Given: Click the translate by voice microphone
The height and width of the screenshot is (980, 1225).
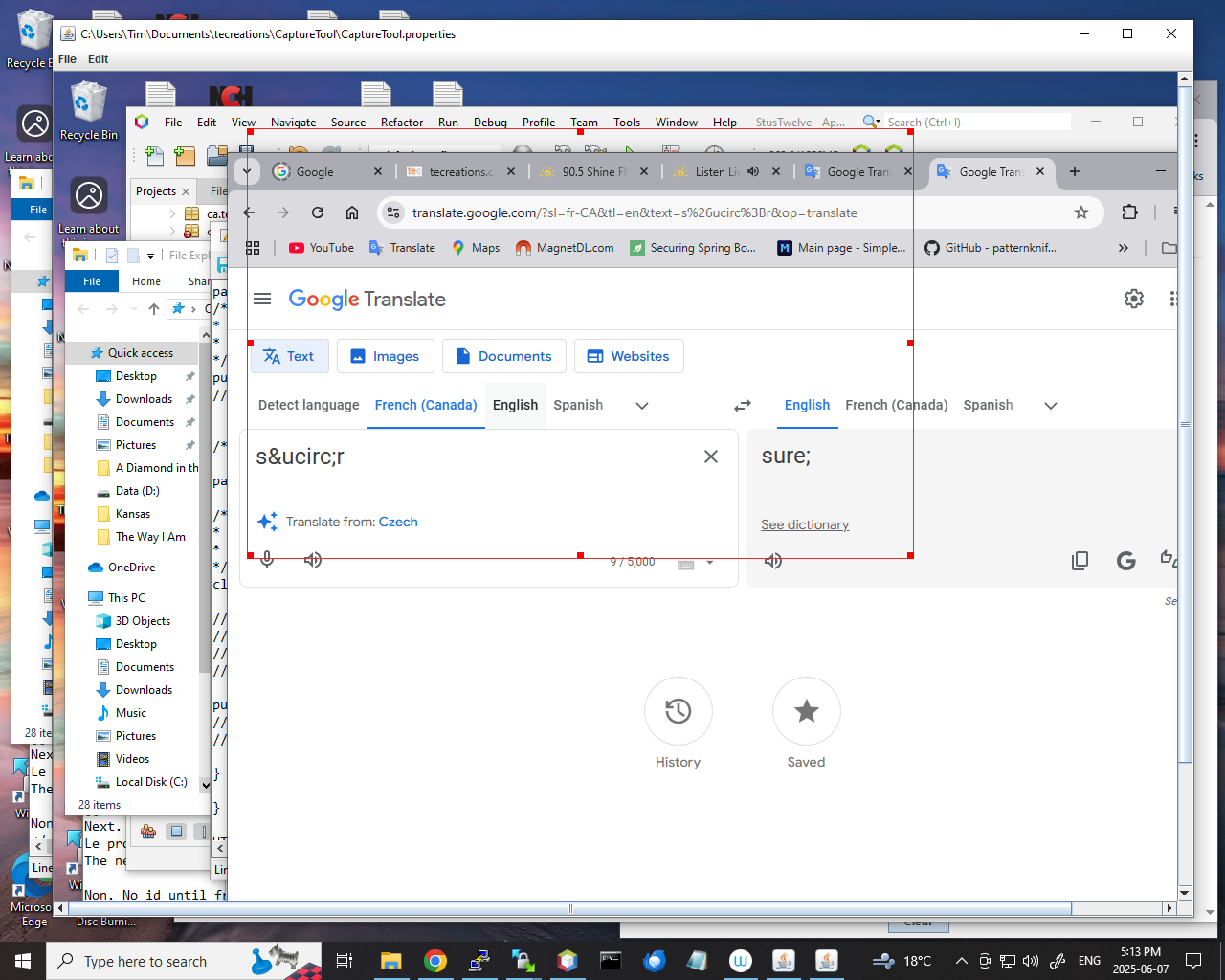Looking at the screenshot, I should tap(267, 560).
